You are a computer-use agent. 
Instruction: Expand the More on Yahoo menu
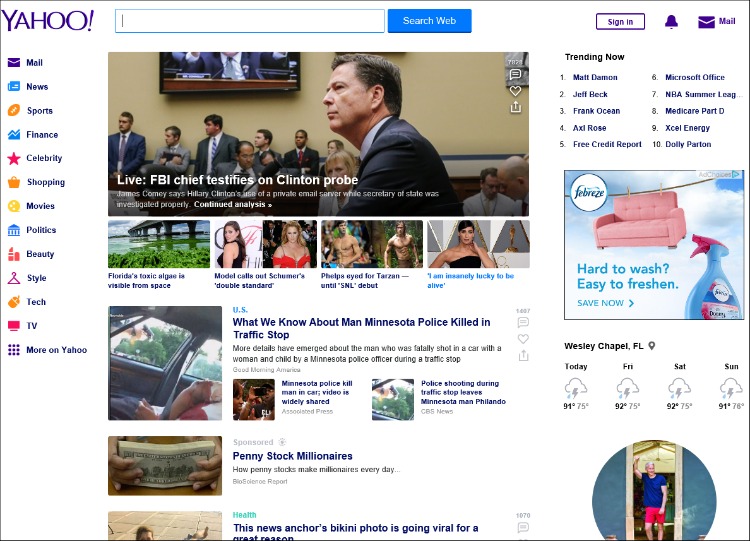tap(14, 350)
